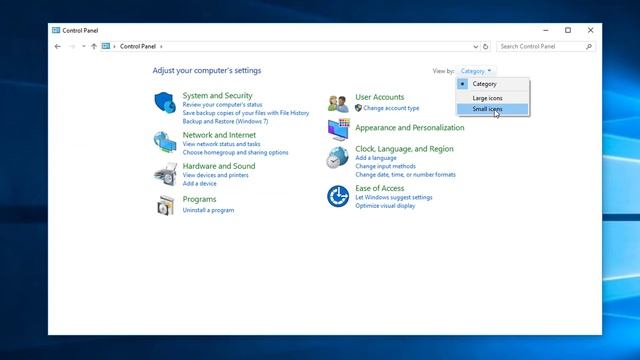Click Review your computer's status

[x=222, y=105]
